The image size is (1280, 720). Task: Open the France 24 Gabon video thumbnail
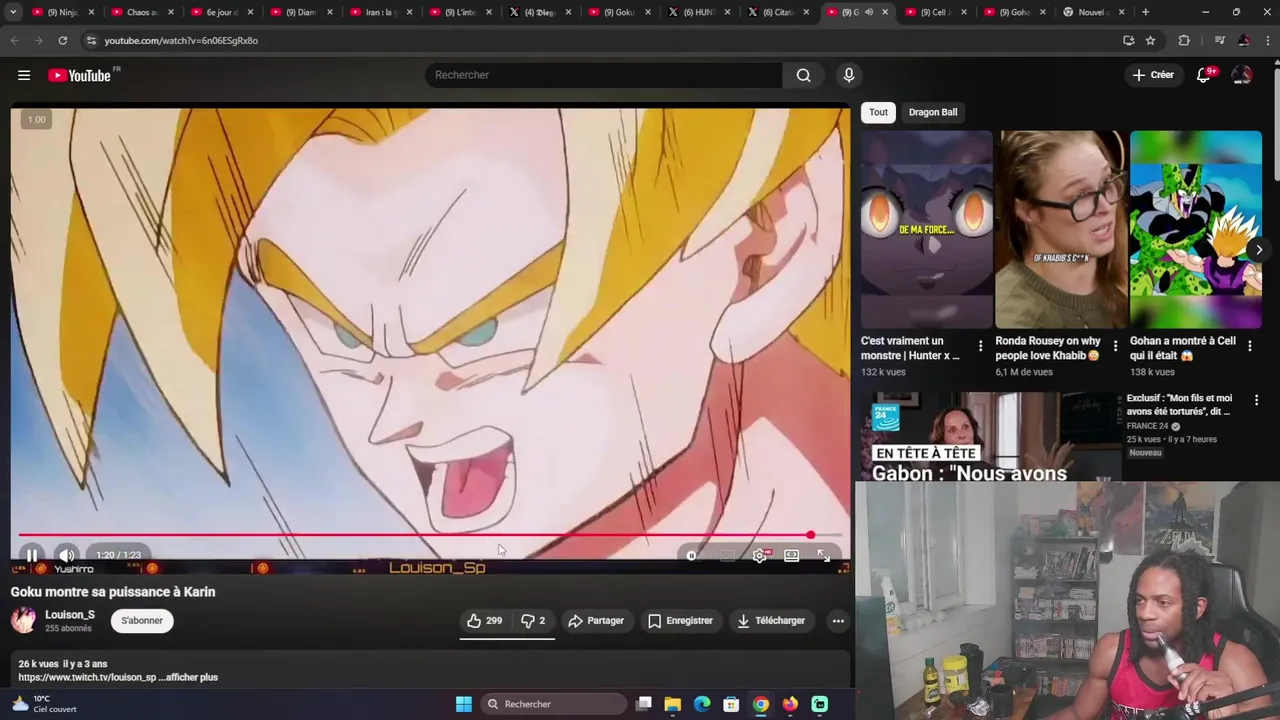[989, 437]
